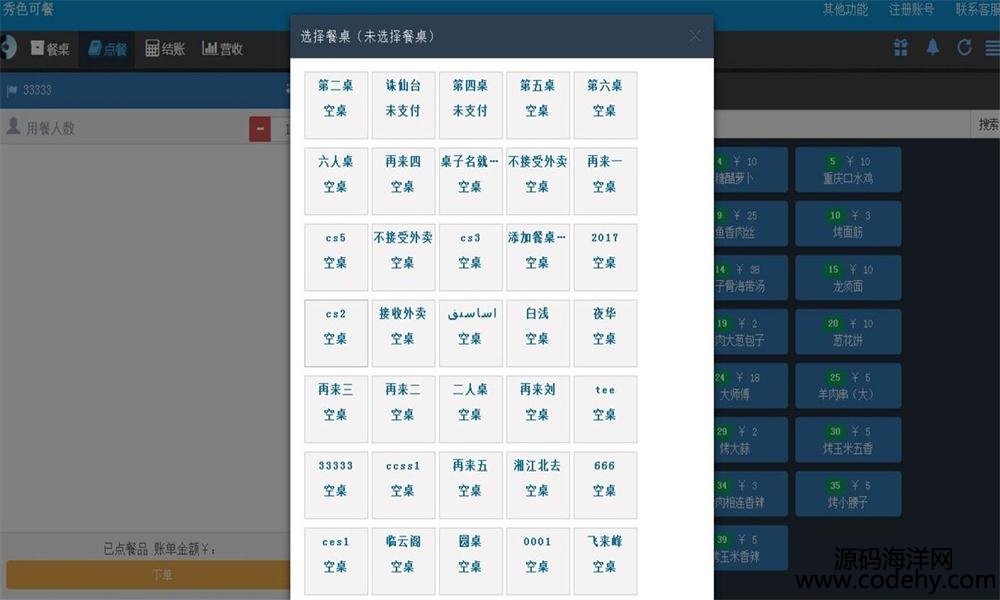This screenshot has width=1000, height=600.
Task: Click the 注册账号 link
Action: [911, 9]
